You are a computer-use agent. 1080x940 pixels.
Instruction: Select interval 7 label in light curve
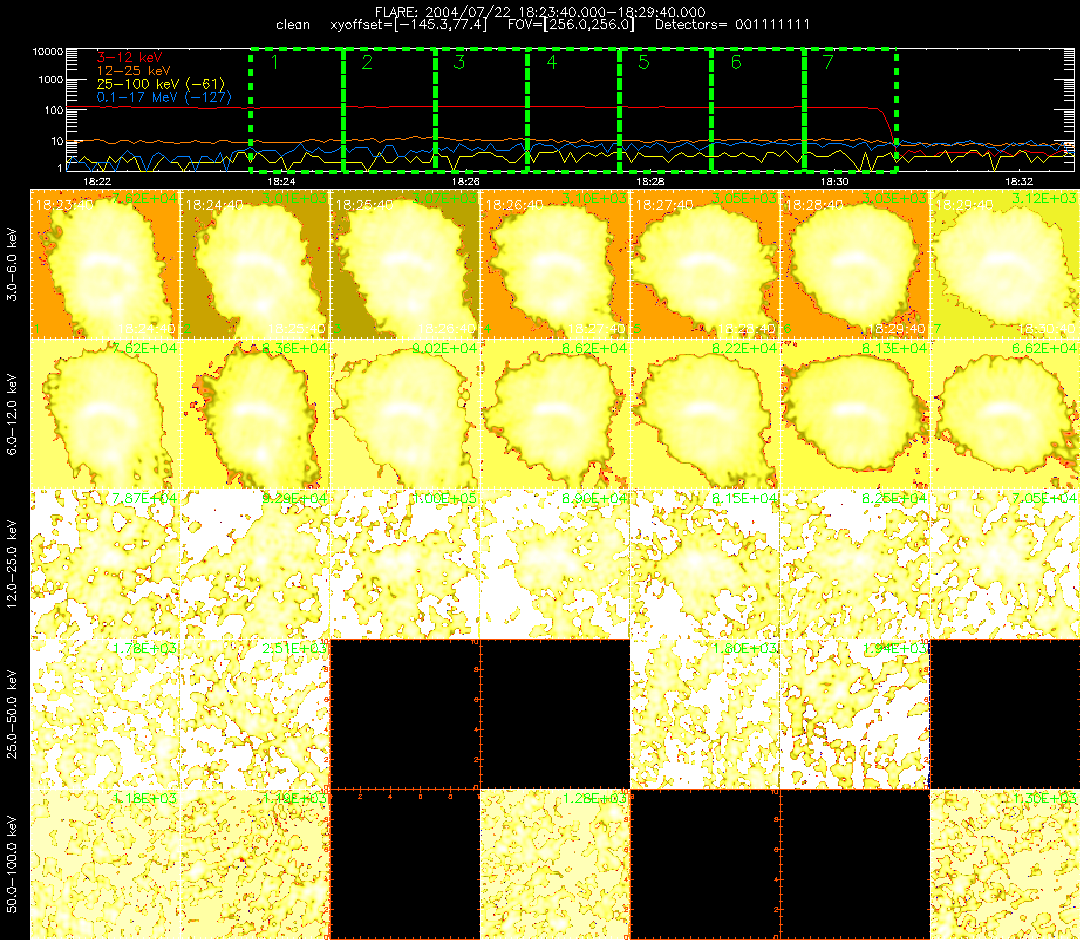tap(829, 63)
